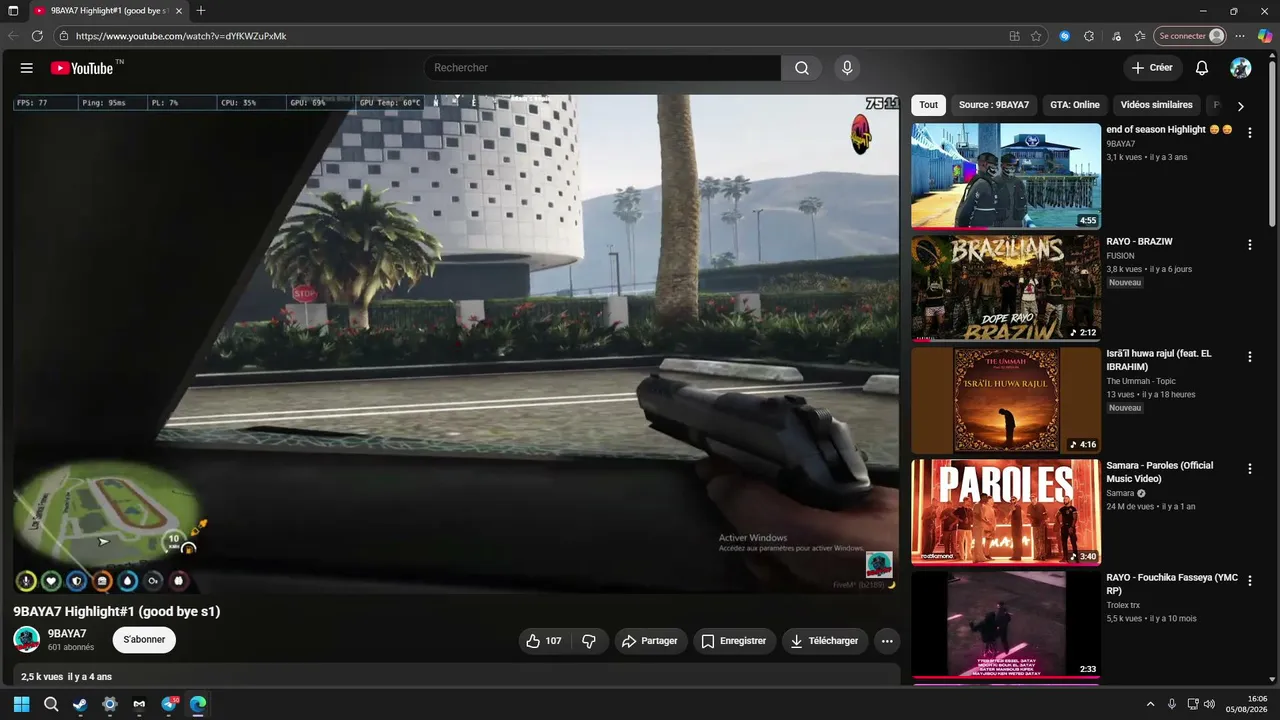Viewport: 1280px width, 720px height.
Task: Open the RAYO - BRAZIW video title
Action: (1139, 242)
